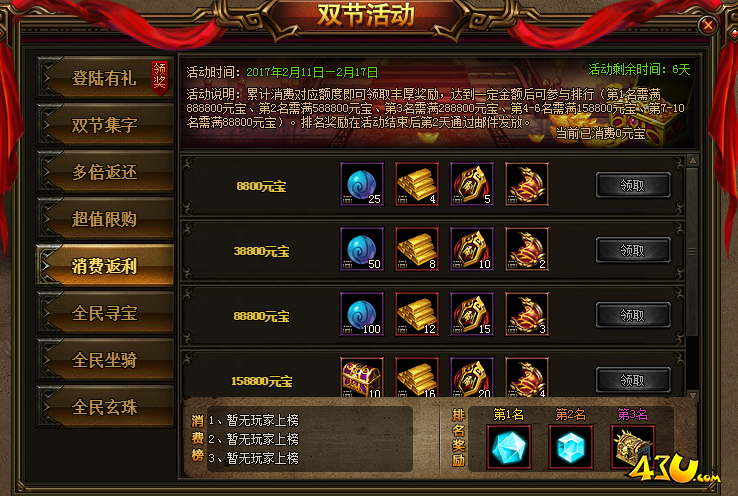This screenshot has width=738, height=496.
Task: View the 第1名 crystal ranking reward
Action: click(x=509, y=447)
